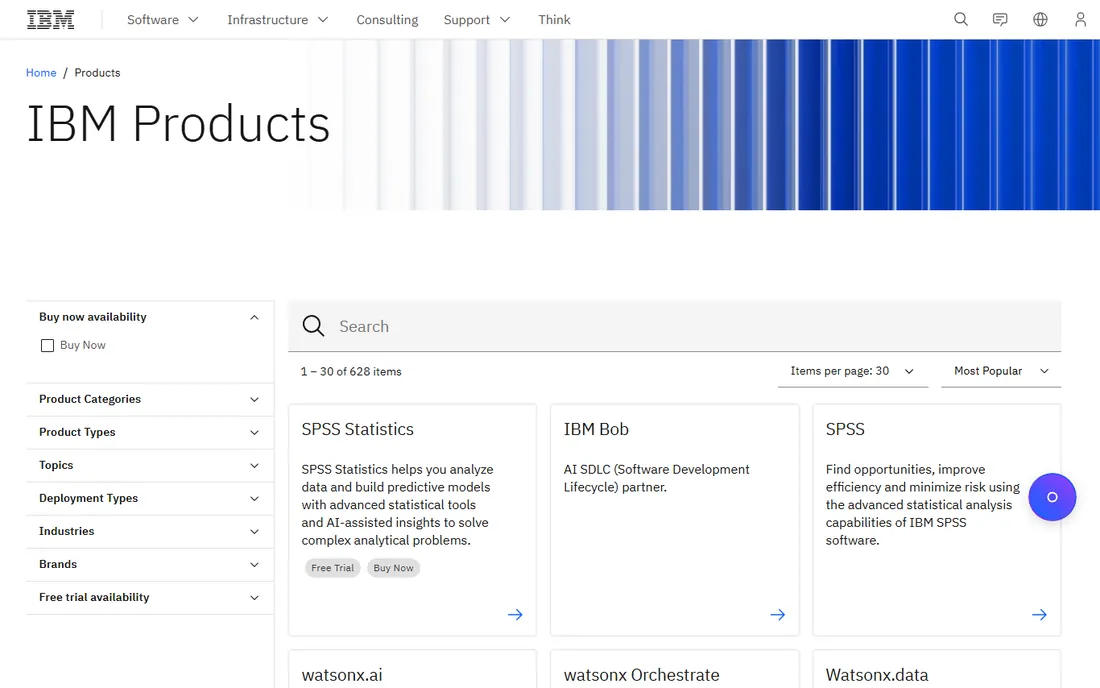Open the IBM Bob product title
This screenshot has width=1100, height=688.
[596, 429]
